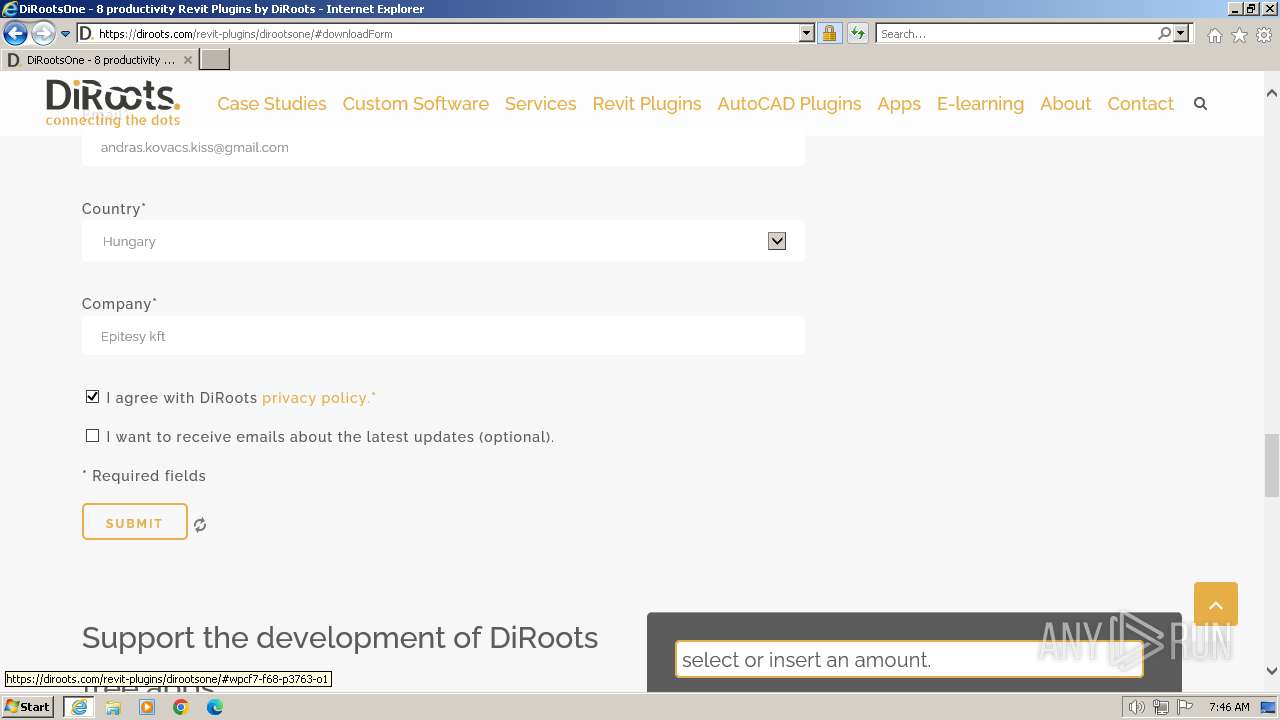Open the browser Home icon

[x=1214, y=35]
